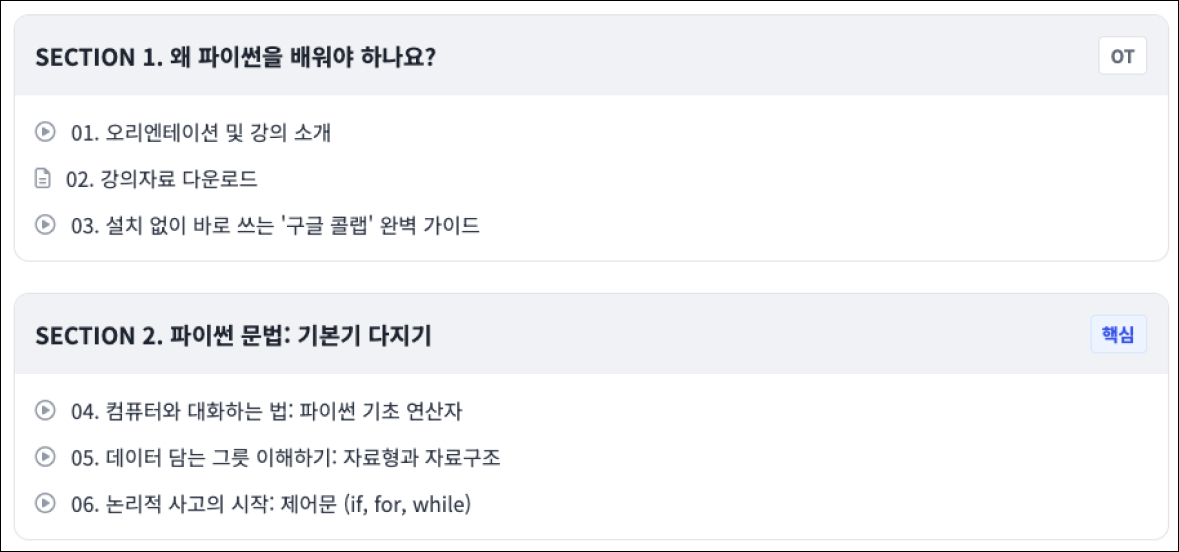Open lecture 03 구글 콜랩 완벽 가이드

tap(275, 226)
